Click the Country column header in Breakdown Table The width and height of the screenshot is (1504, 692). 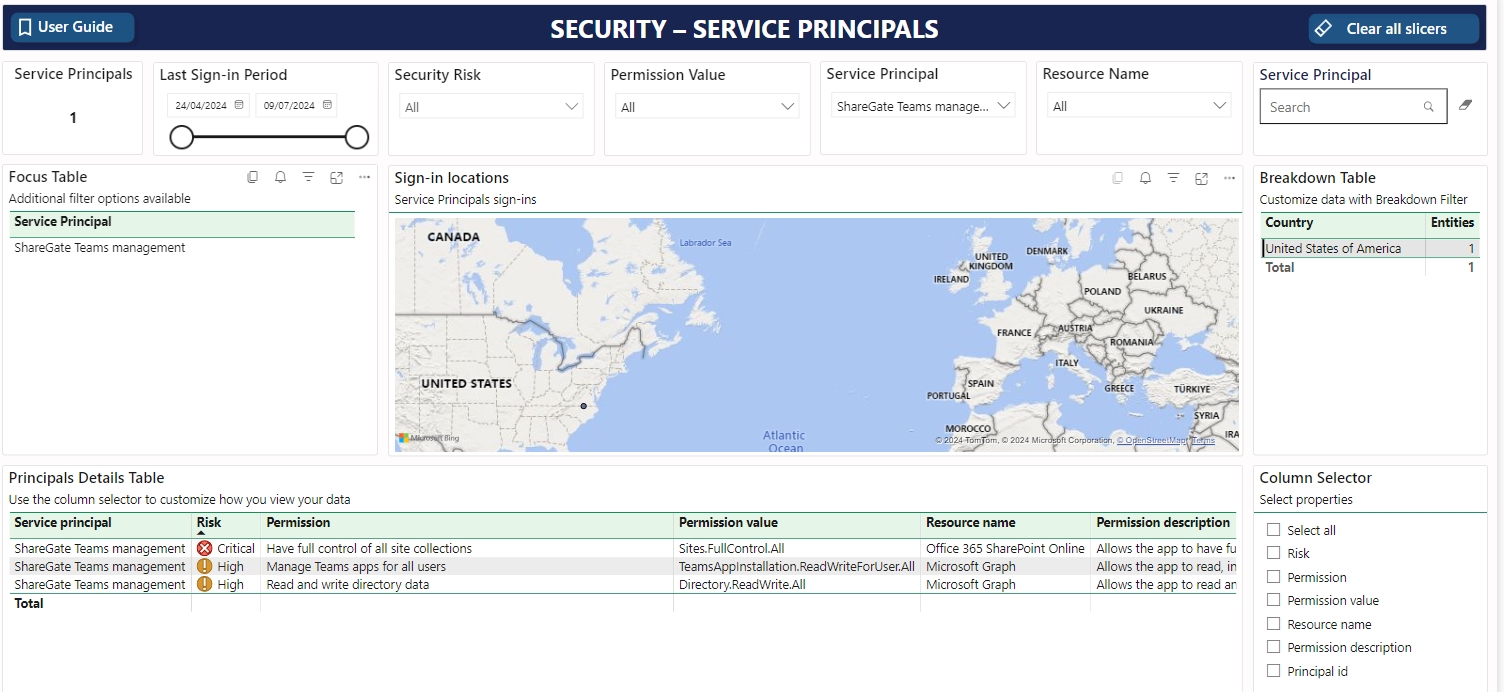pos(1289,223)
